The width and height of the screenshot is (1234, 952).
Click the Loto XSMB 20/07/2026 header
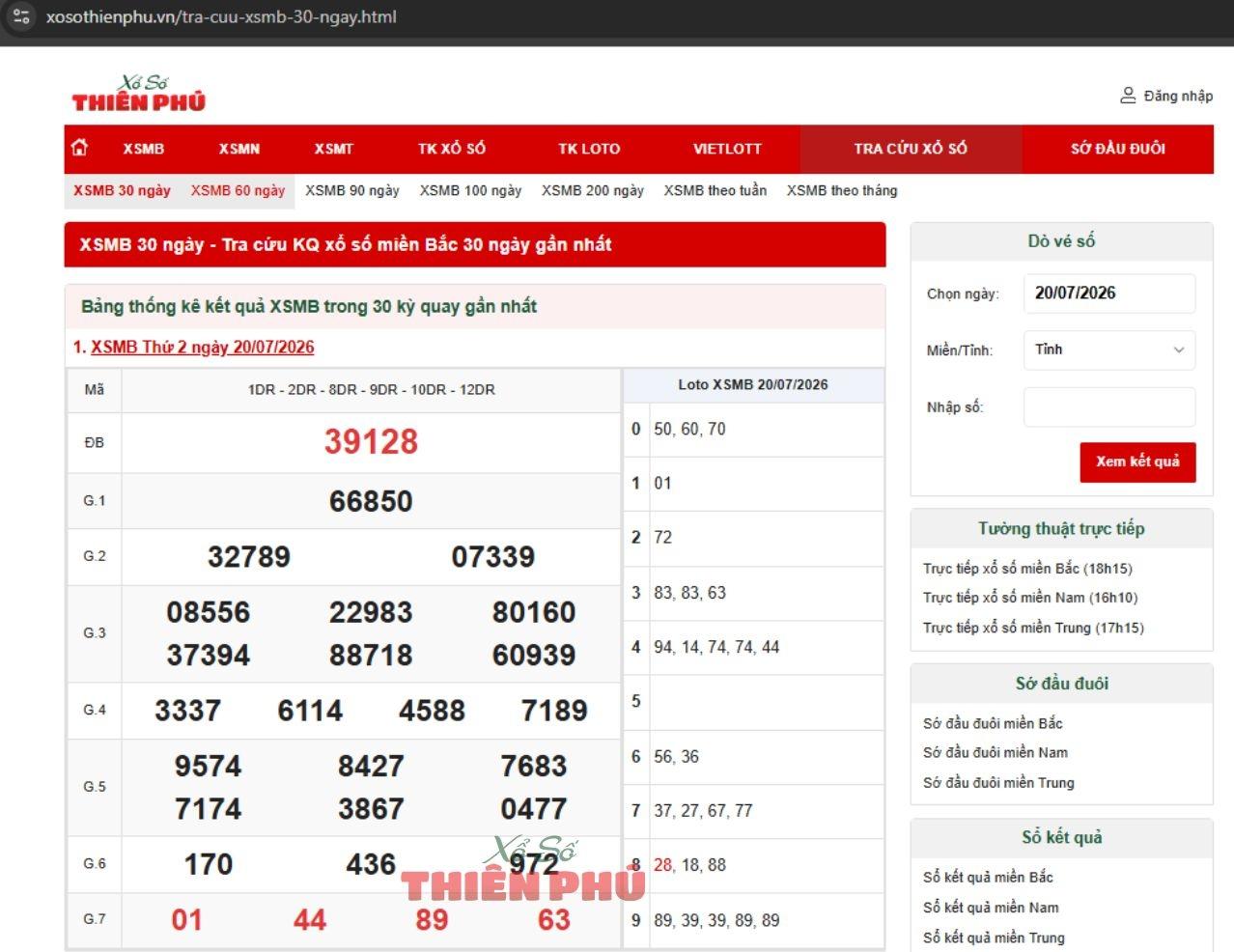click(x=753, y=384)
